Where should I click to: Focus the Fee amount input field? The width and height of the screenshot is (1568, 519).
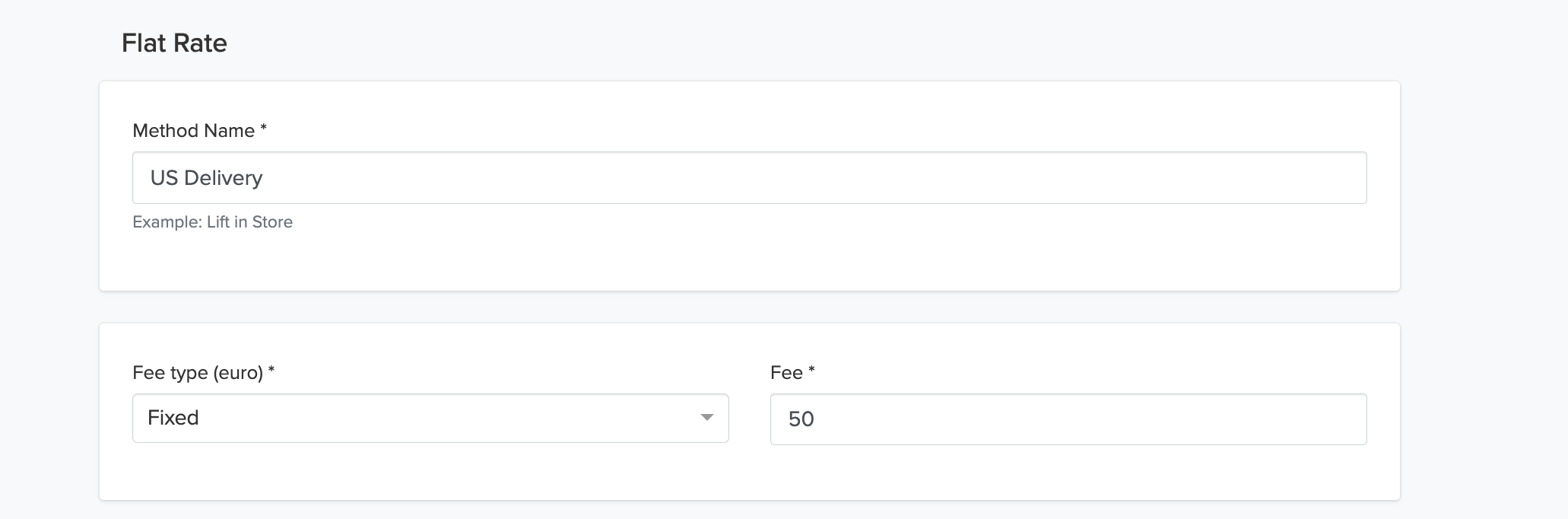pyautogui.click(x=1068, y=419)
